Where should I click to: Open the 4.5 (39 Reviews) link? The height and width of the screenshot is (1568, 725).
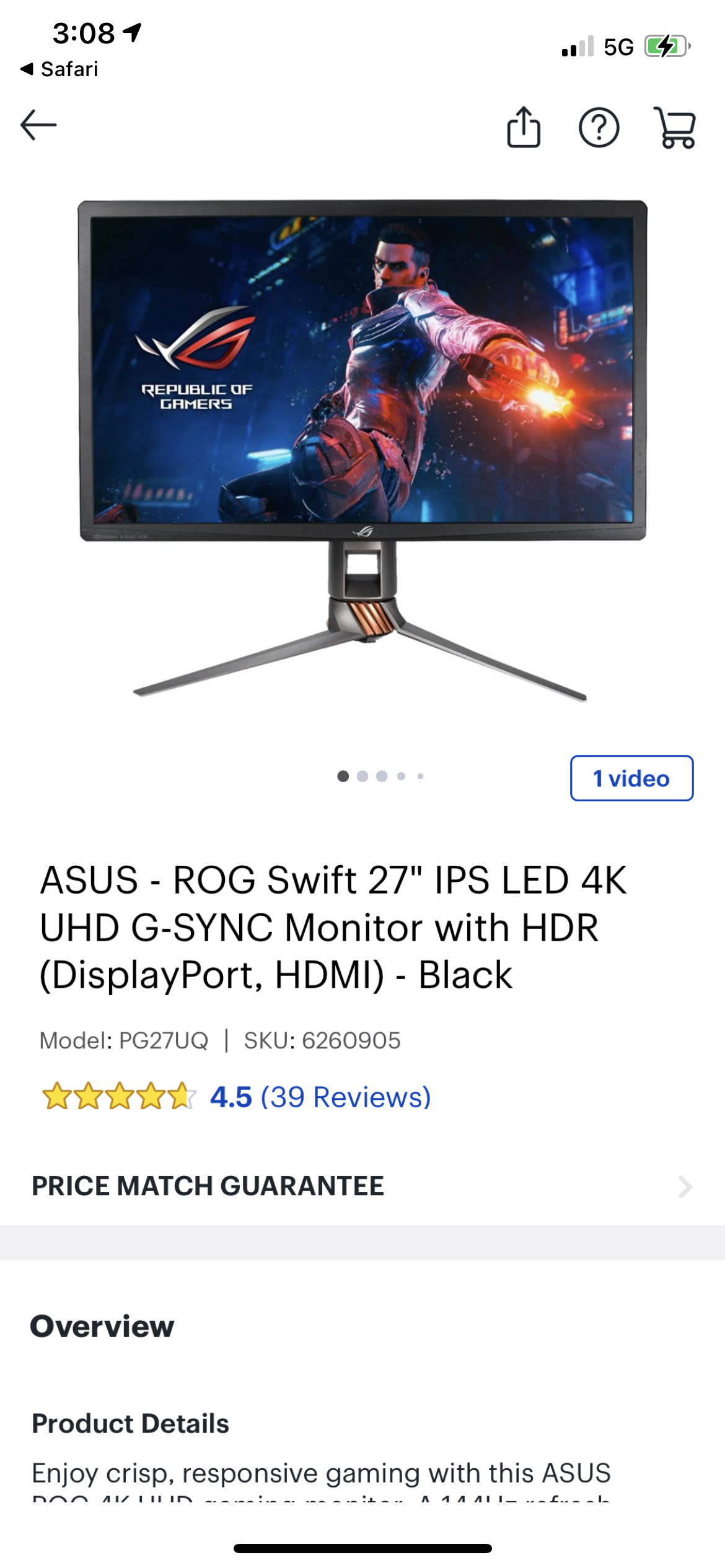pyautogui.click(x=320, y=1097)
